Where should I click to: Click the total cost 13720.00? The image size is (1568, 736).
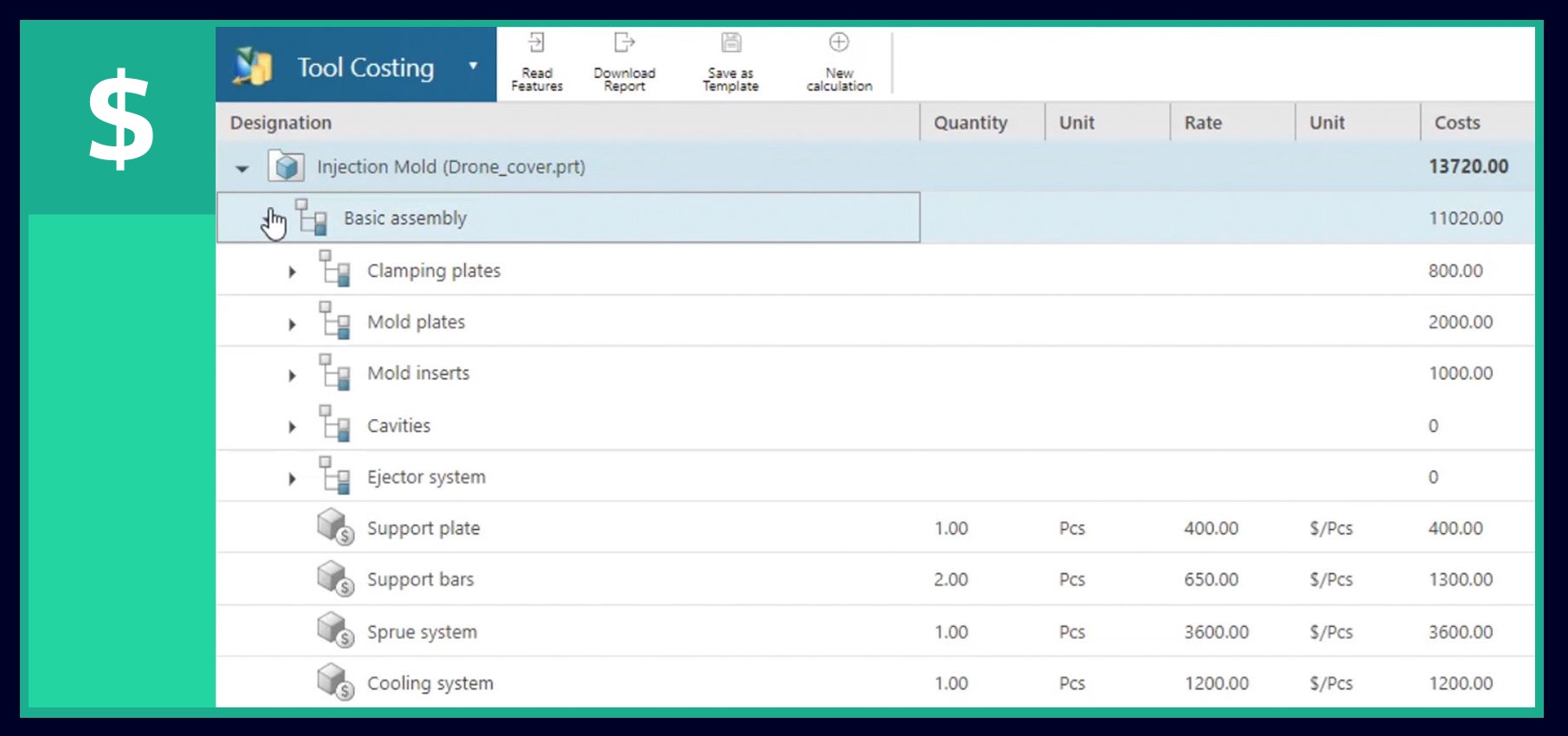[x=1468, y=166]
